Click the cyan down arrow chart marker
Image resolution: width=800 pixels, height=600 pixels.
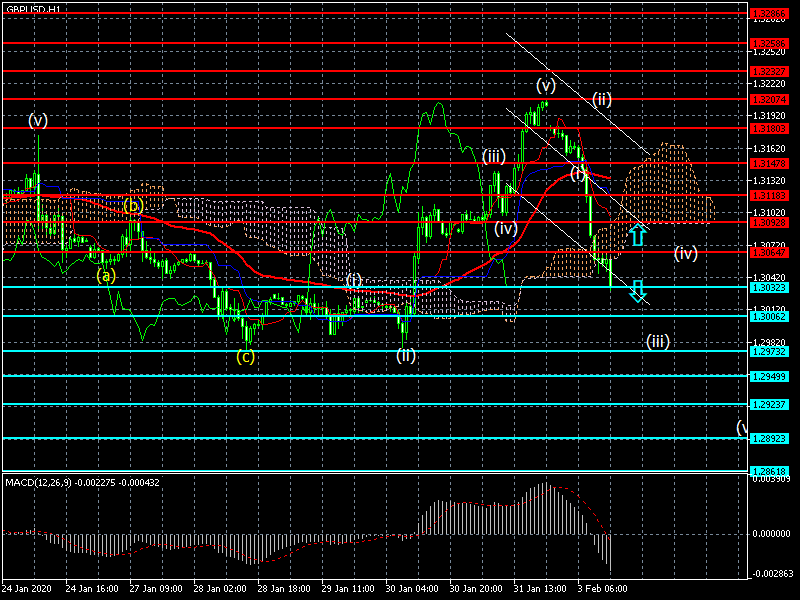point(638,291)
